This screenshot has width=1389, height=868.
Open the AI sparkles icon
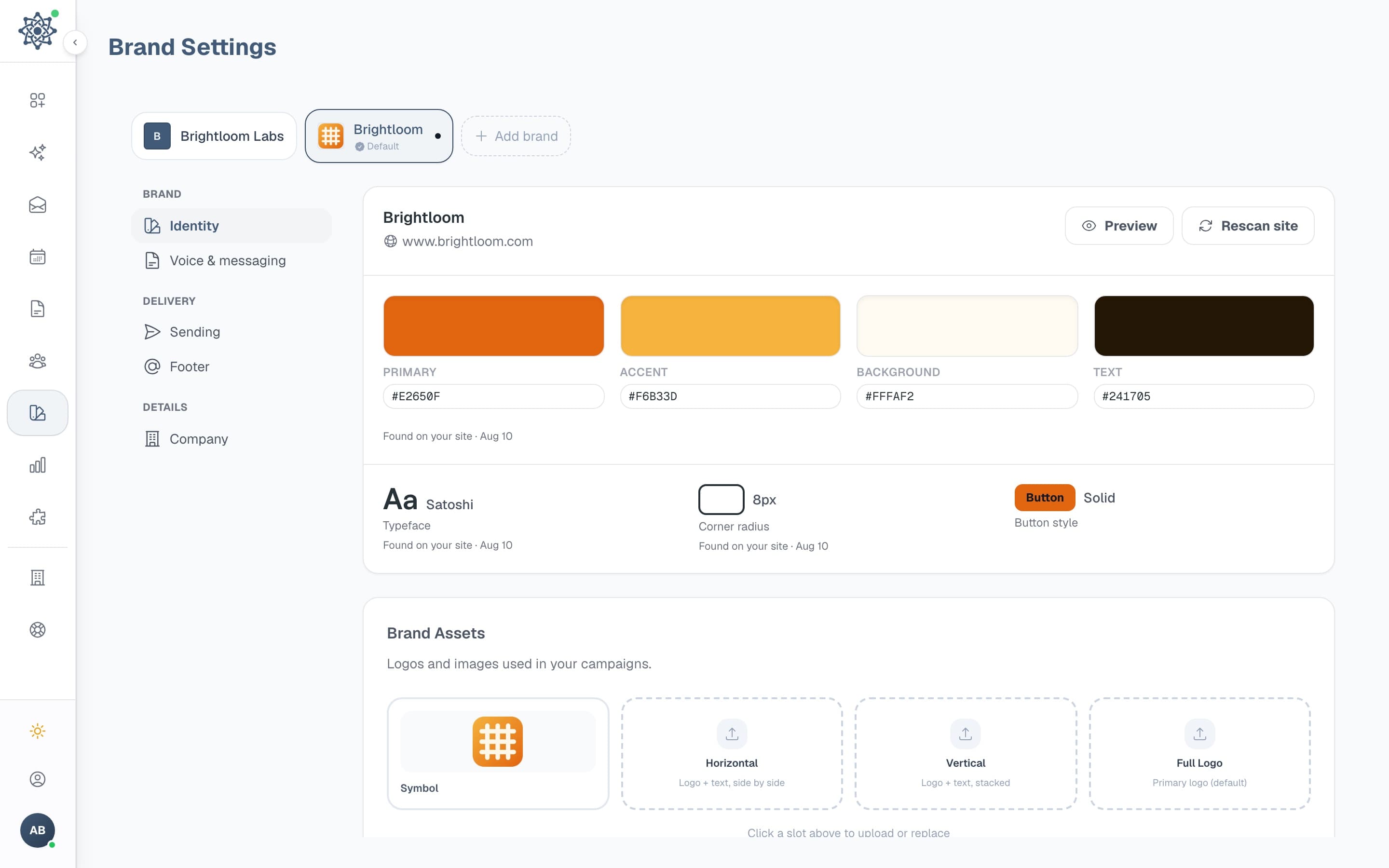pos(37,153)
